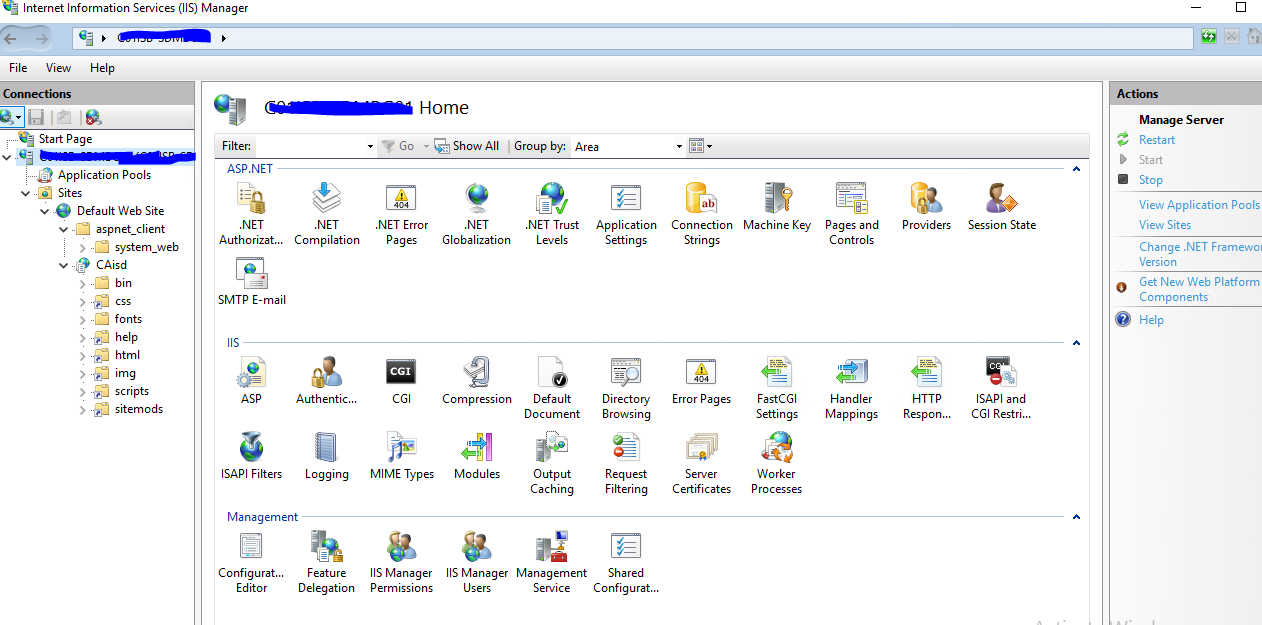Collapse the IIS section
This screenshot has width=1262, height=625.
1076,343
